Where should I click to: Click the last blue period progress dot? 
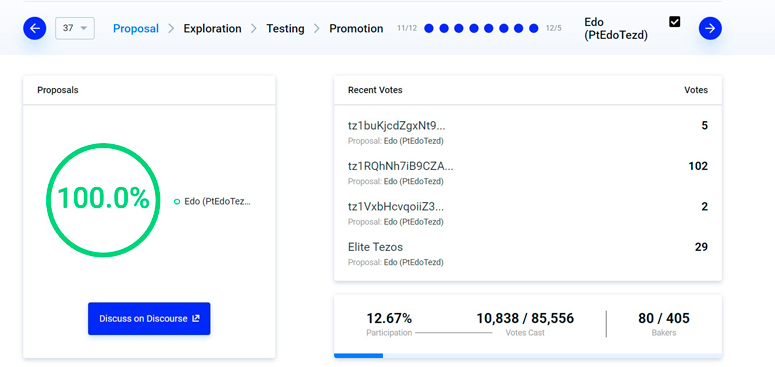[533, 28]
